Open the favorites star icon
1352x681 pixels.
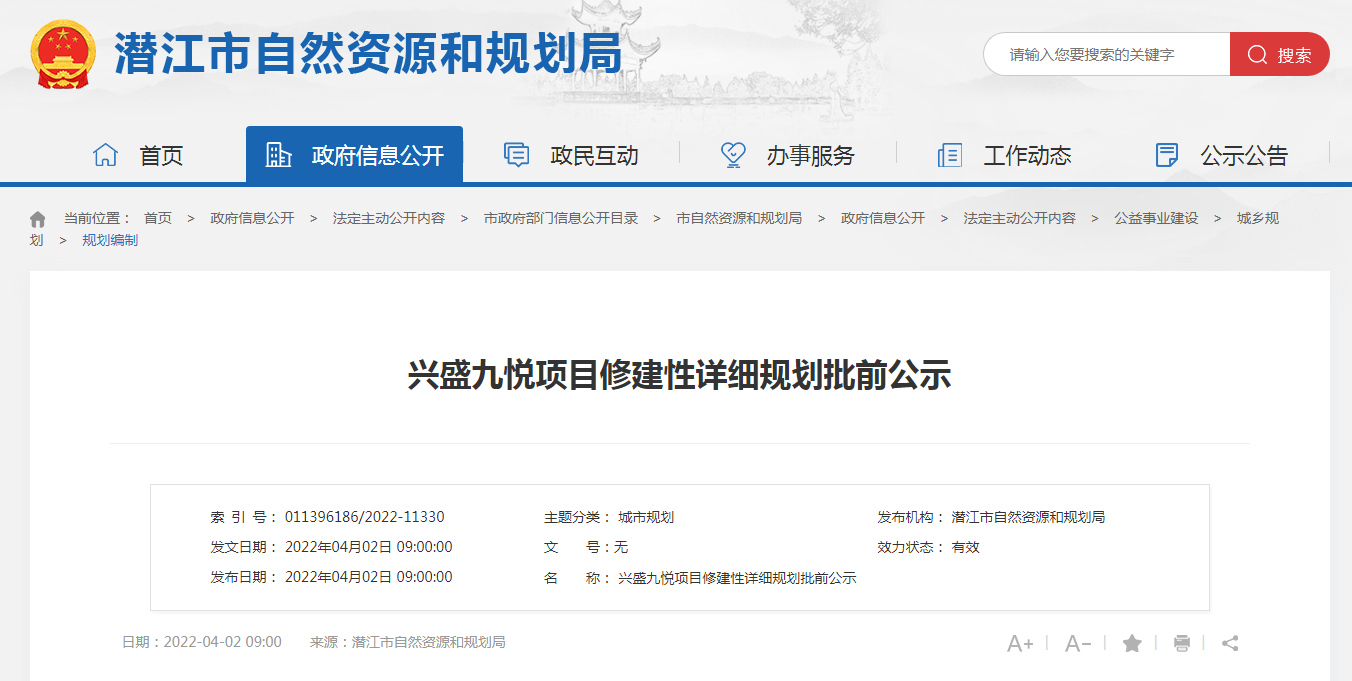click(x=1131, y=643)
